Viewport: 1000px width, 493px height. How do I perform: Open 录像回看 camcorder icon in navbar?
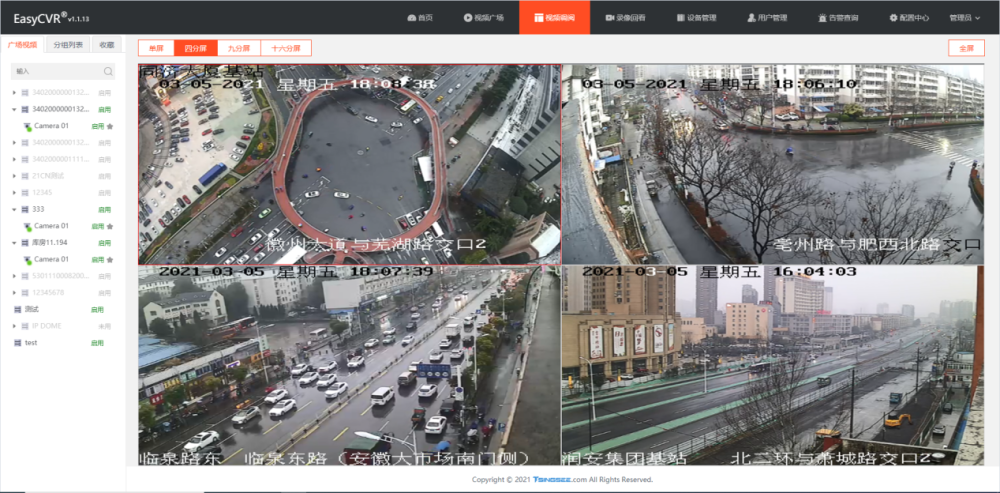click(x=610, y=18)
